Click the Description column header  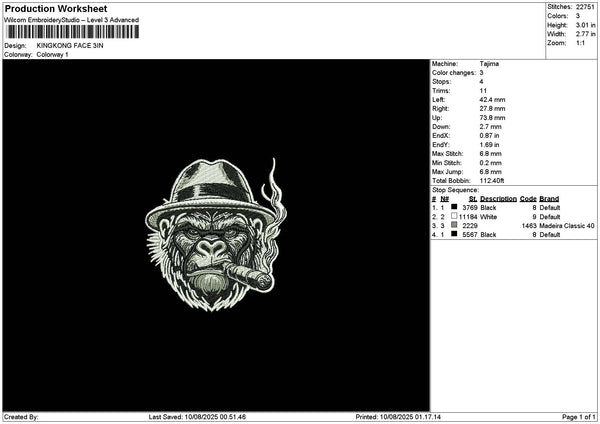(x=498, y=199)
